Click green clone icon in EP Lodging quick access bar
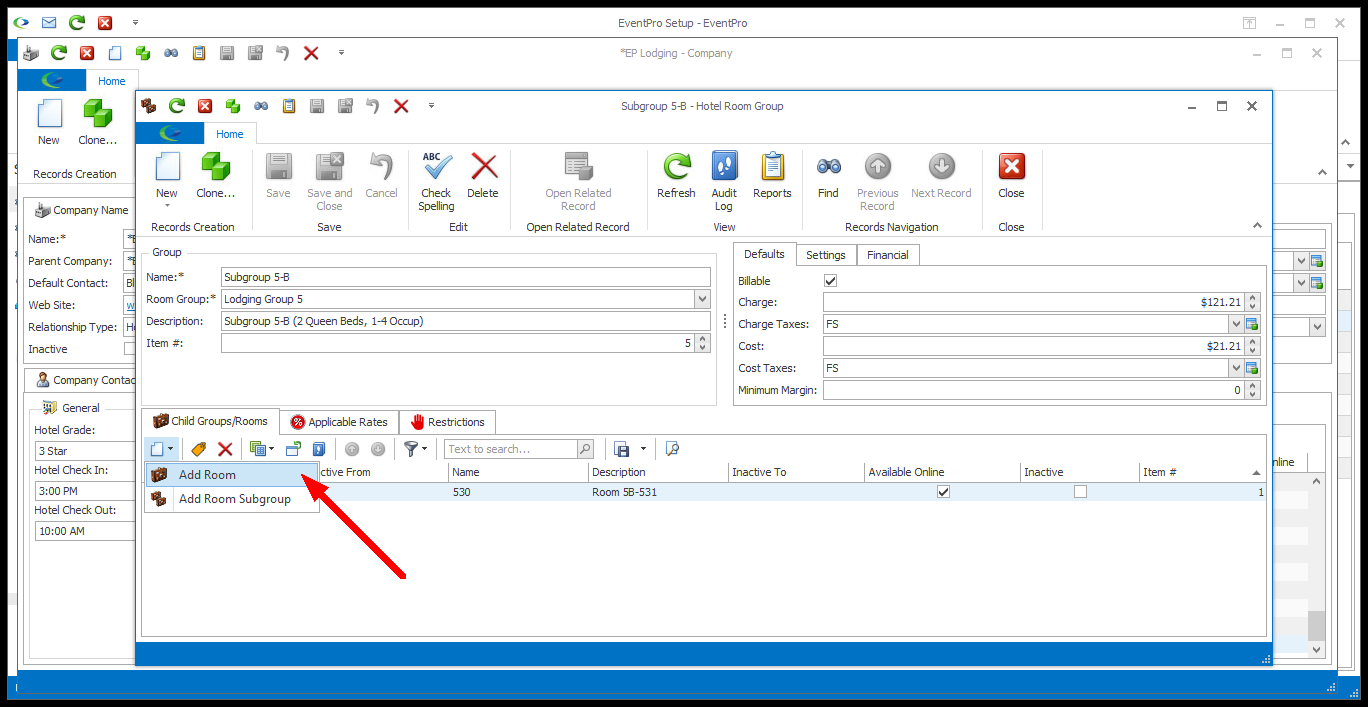This screenshot has width=1368, height=707. [x=143, y=53]
